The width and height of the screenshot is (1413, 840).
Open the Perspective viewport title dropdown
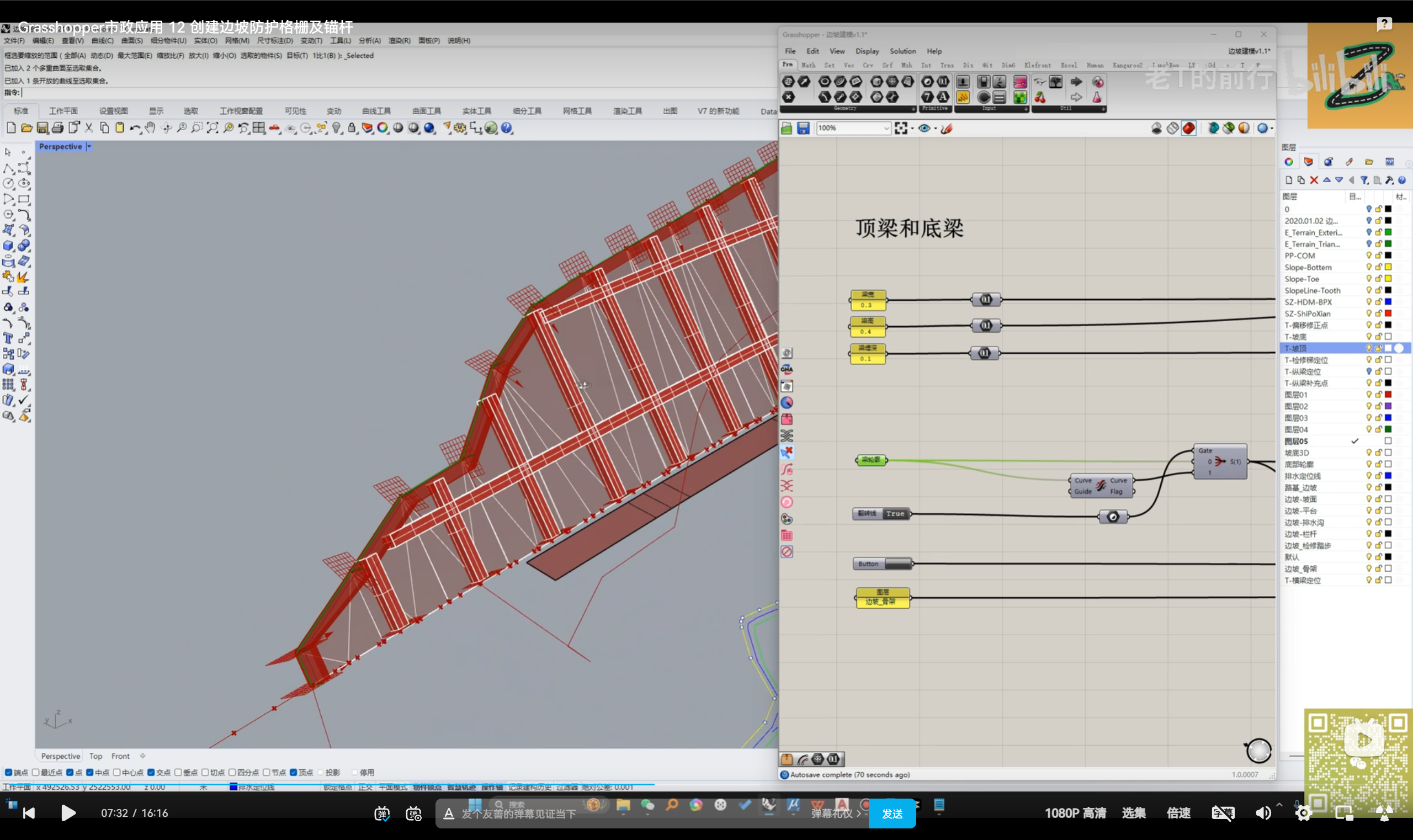(89, 146)
